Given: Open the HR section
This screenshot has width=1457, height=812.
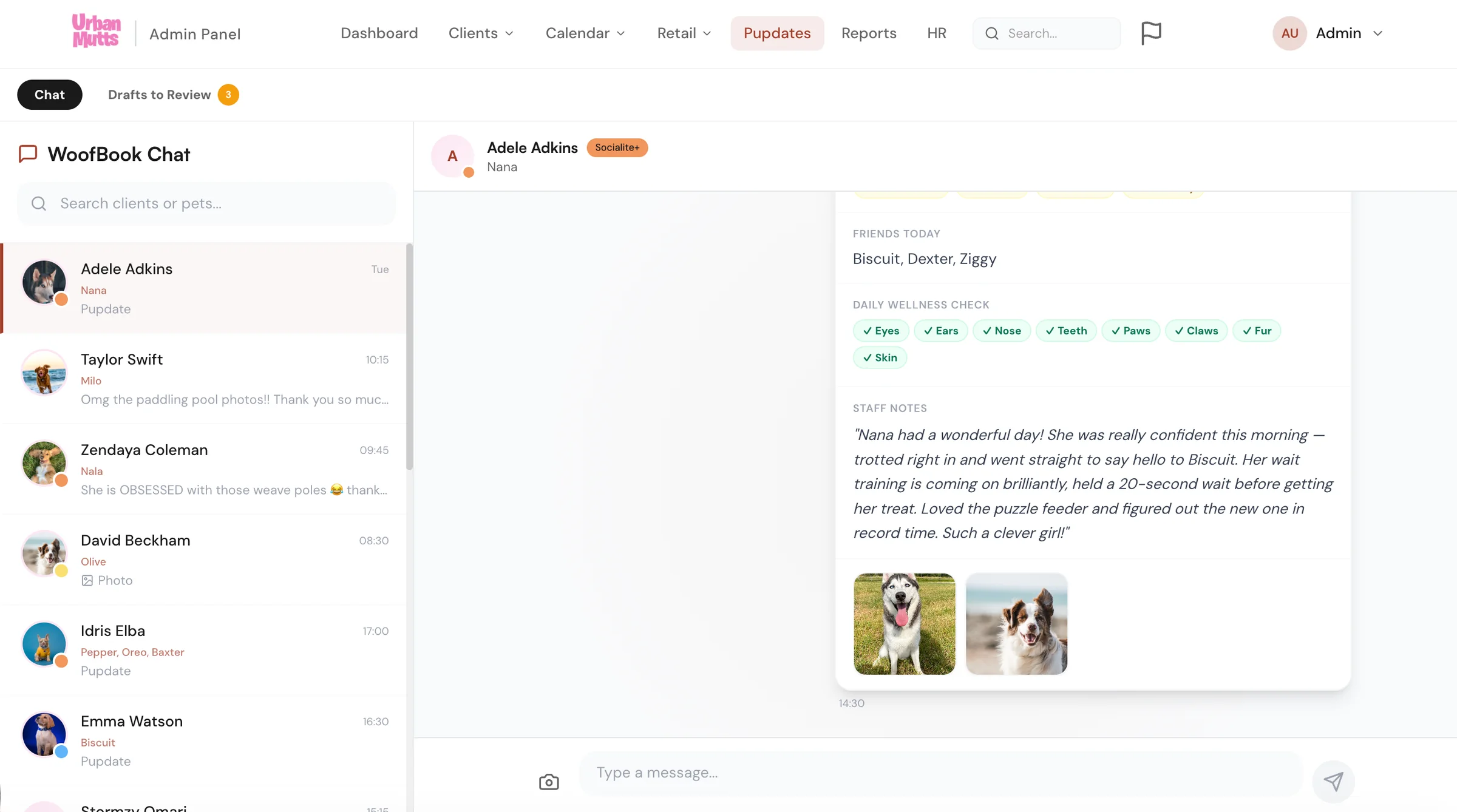Looking at the screenshot, I should click(x=937, y=33).
